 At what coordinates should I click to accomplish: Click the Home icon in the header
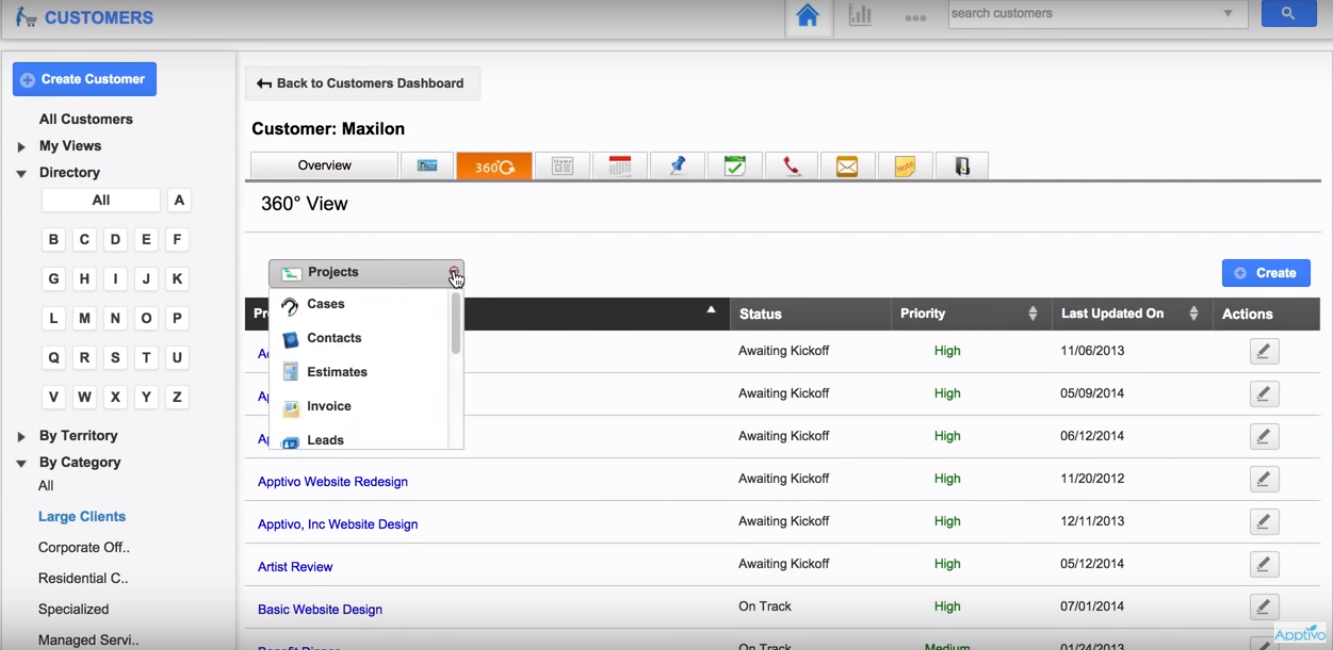tap(806, 14)
